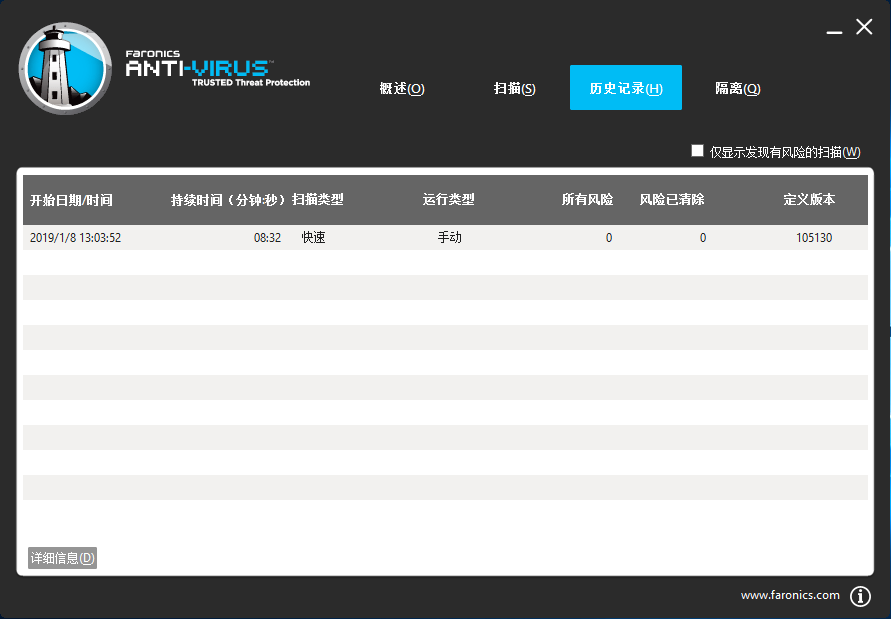Screen dimensions: 891x619
Task: Sort by 开始日期/时间 column header
Action: (x=71, y=200)
